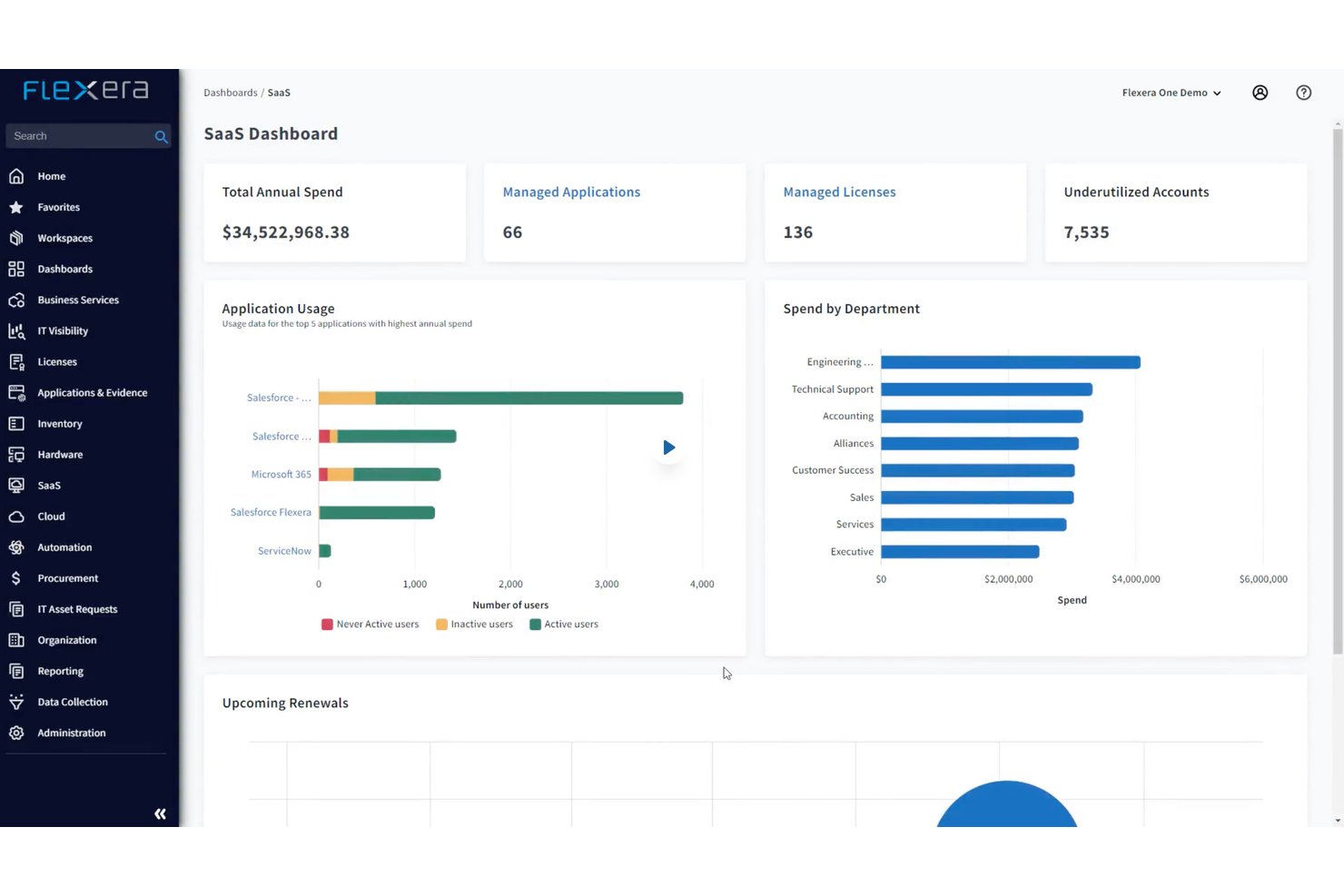This screenshot has height=896, width=1344.
Task: Click the play button overlay
Action: pos(668,447)
